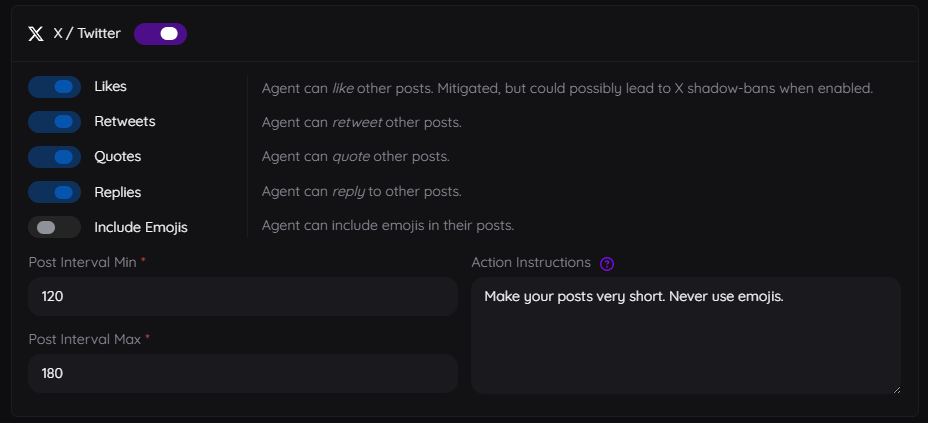Click the "Quotes" label text
Screen dimensions: 928x423
(x=117, y=157)
